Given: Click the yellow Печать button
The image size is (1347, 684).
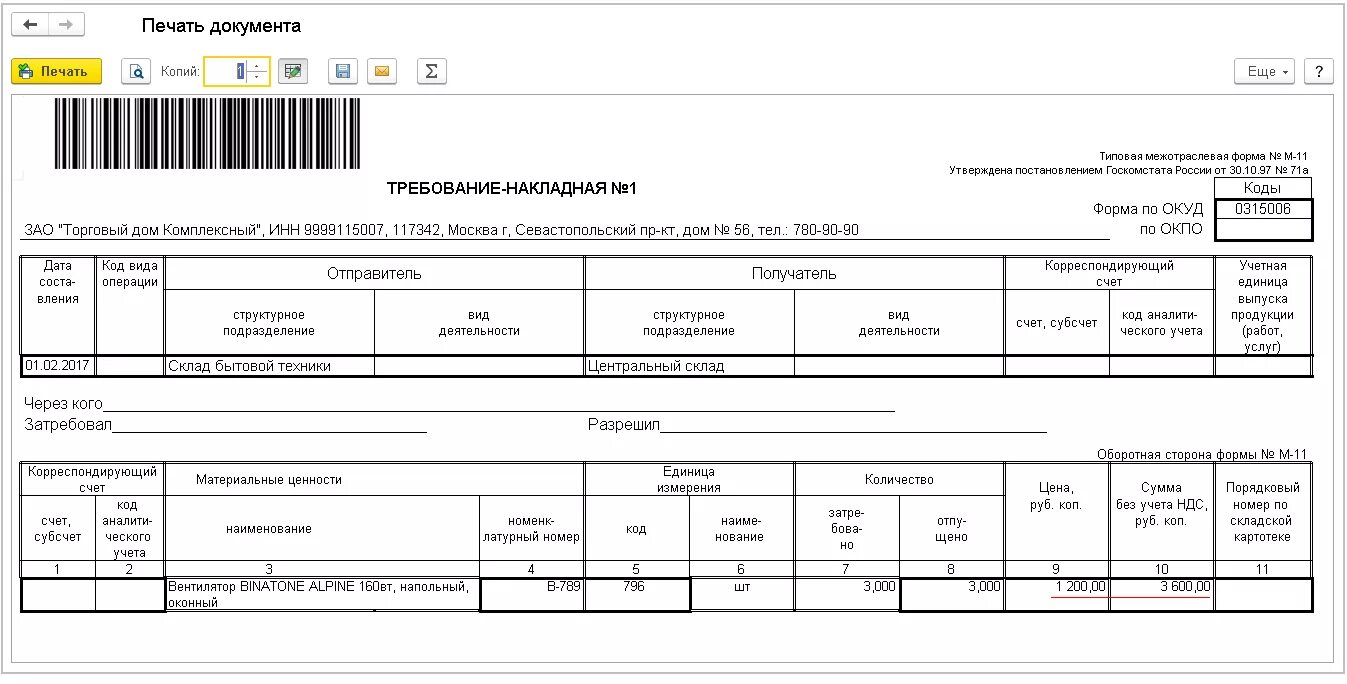Looking at the screenshot, I should click(57, 71).
